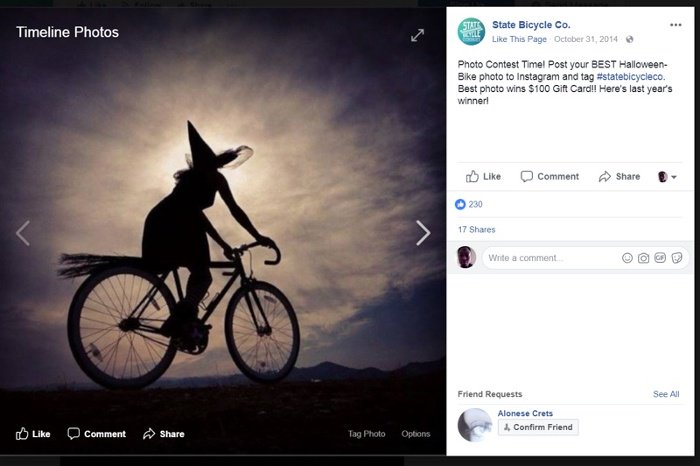Confirm Friend request from Alonese Crets

(538, 427)
